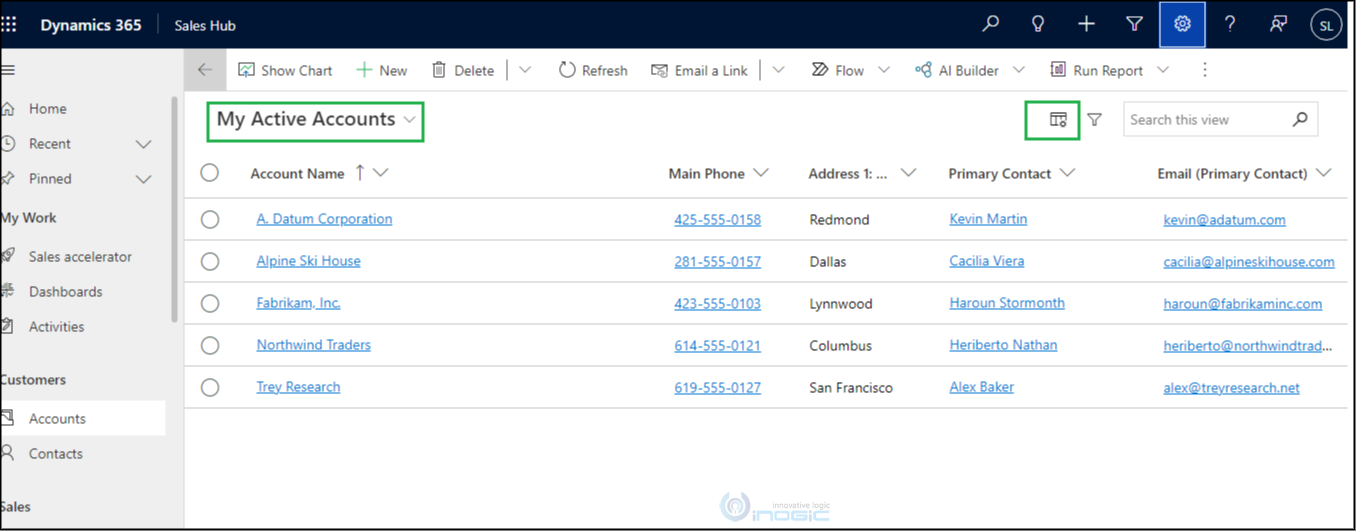The width and height of the screenshot is (1356, 531).
Task: Select the A. Datum Corporation row checkbox
Action: click(x=209, y=219)
